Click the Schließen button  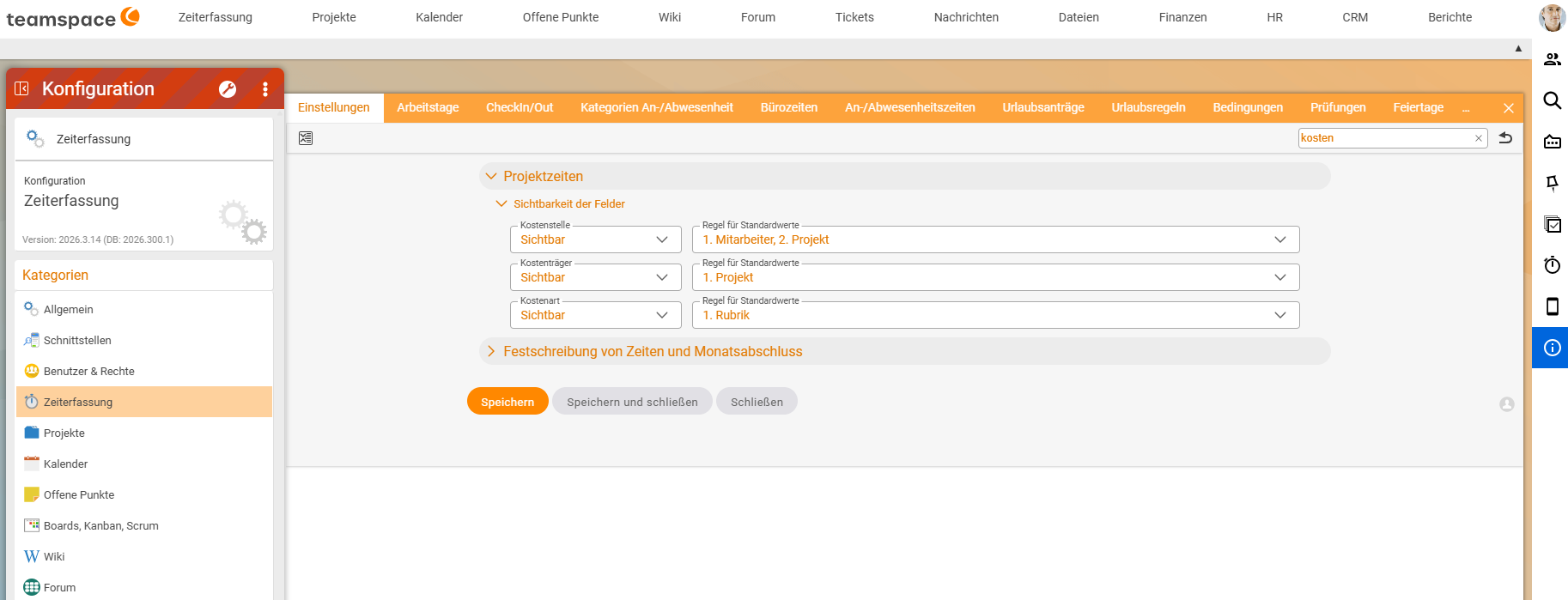[757, 401]
